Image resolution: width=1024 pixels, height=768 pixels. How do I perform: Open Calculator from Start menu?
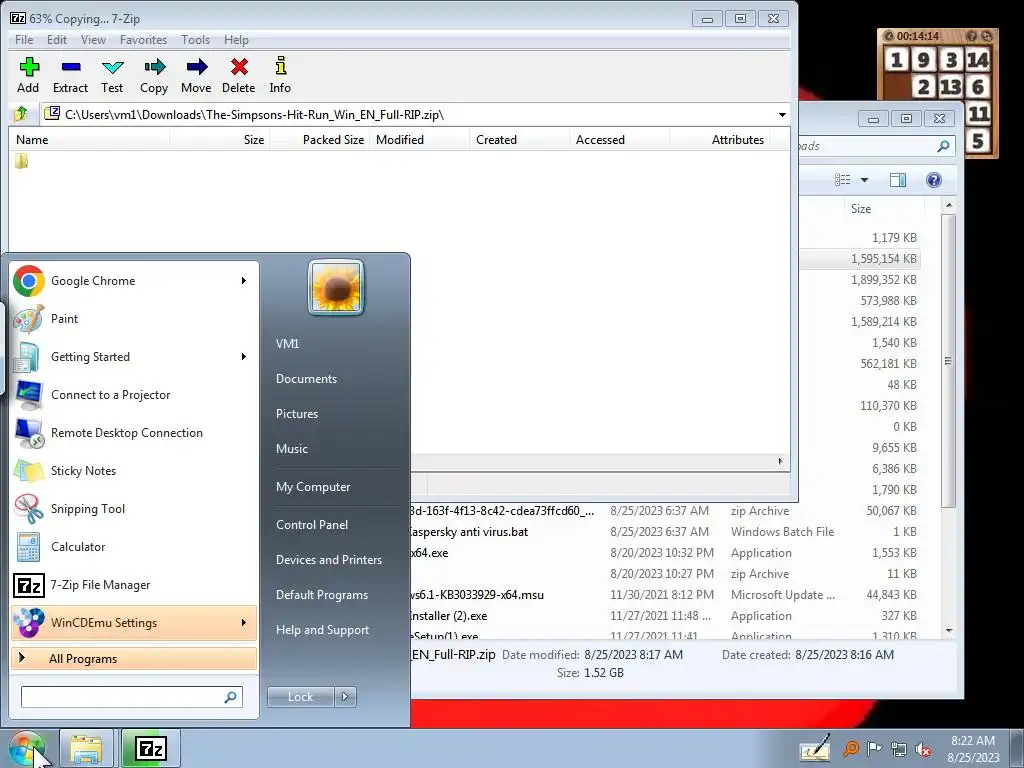click(x=134, y=547)
